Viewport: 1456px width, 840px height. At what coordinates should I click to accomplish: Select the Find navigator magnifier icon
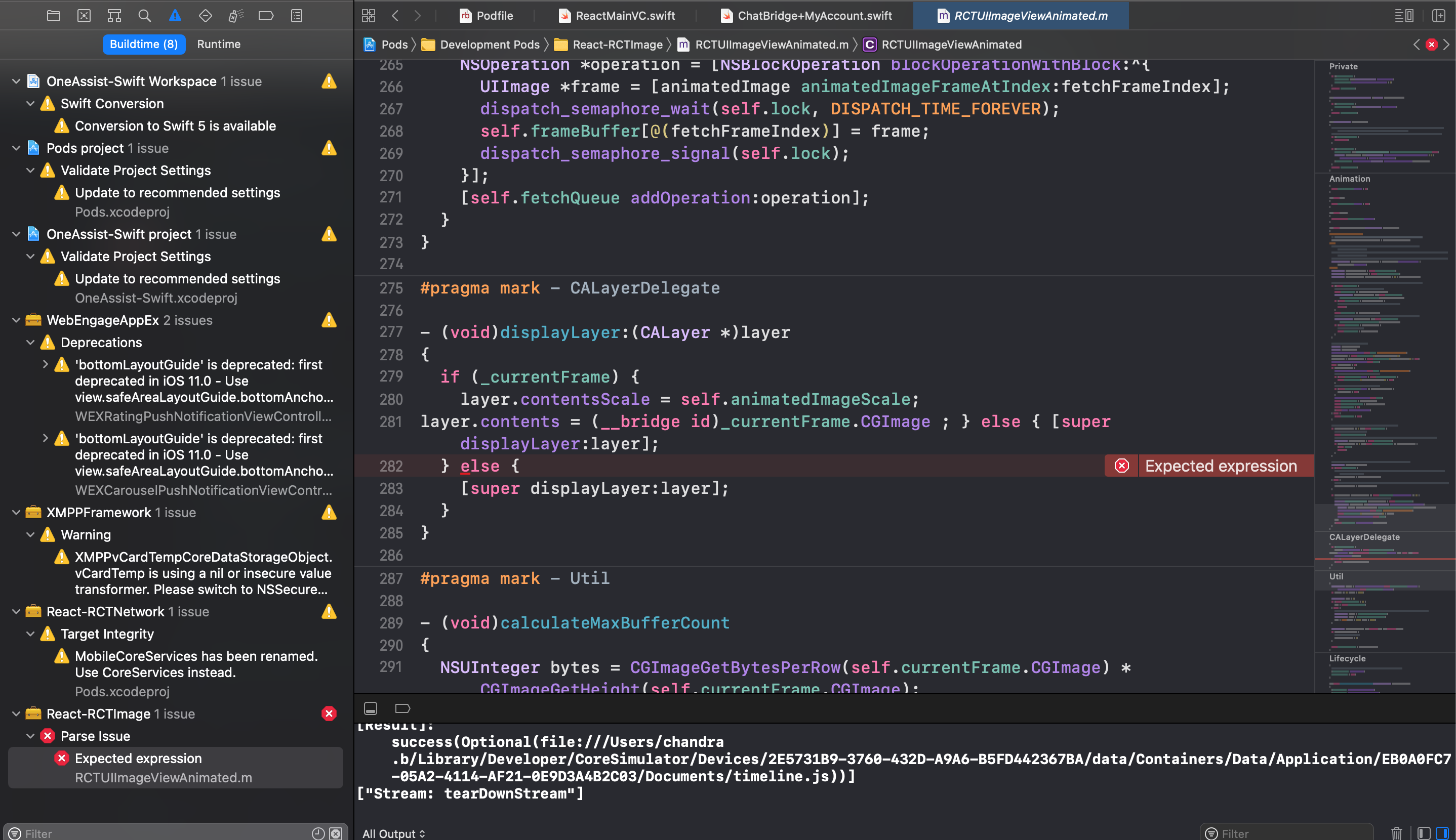(145, 16)
